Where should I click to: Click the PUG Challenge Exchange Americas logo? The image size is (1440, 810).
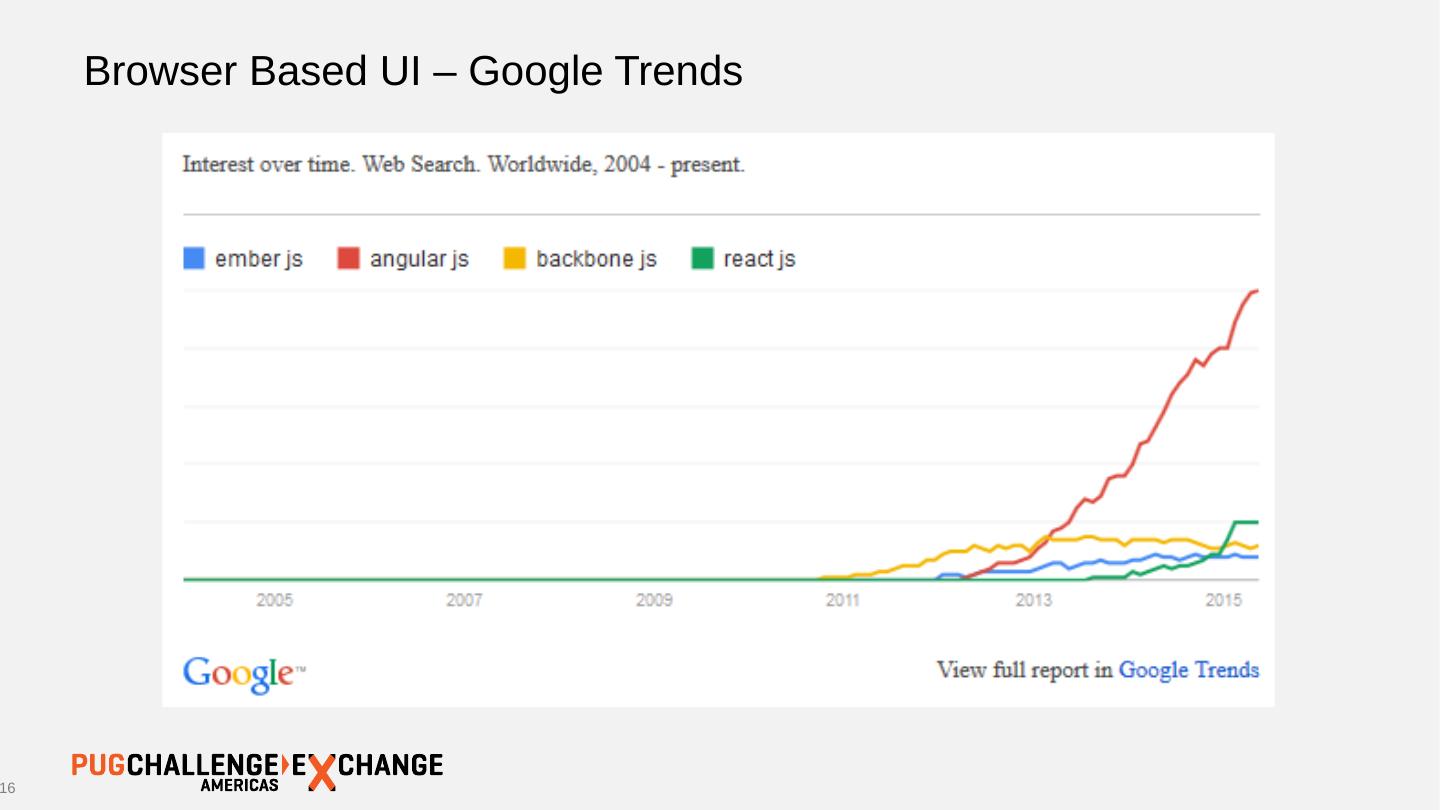[x=257, y=770]
